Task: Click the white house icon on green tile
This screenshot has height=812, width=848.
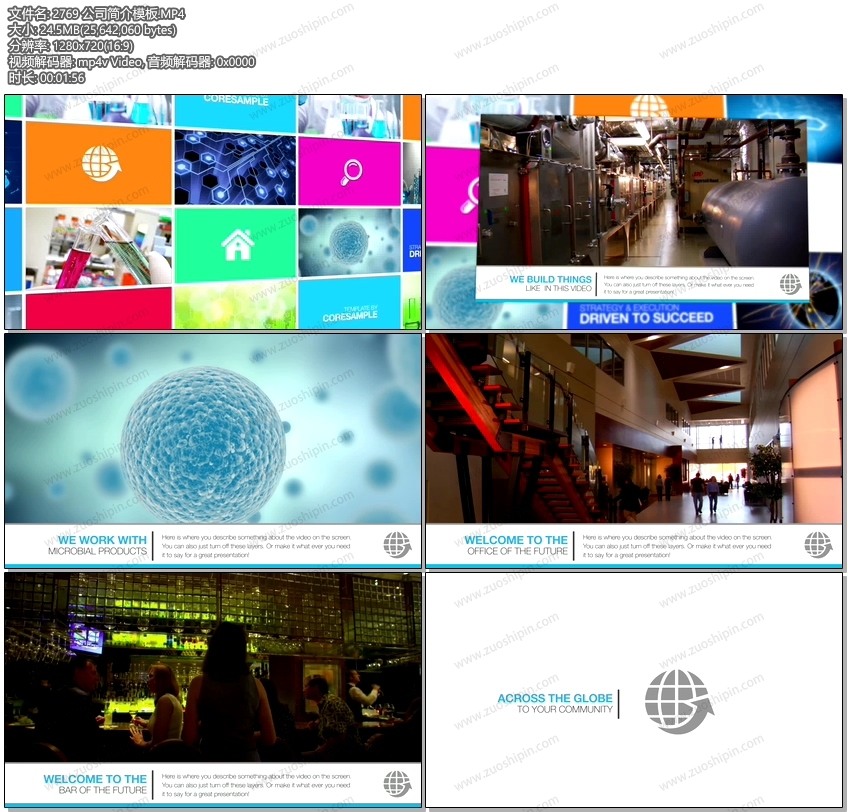Action: click(x=237, y=244)
